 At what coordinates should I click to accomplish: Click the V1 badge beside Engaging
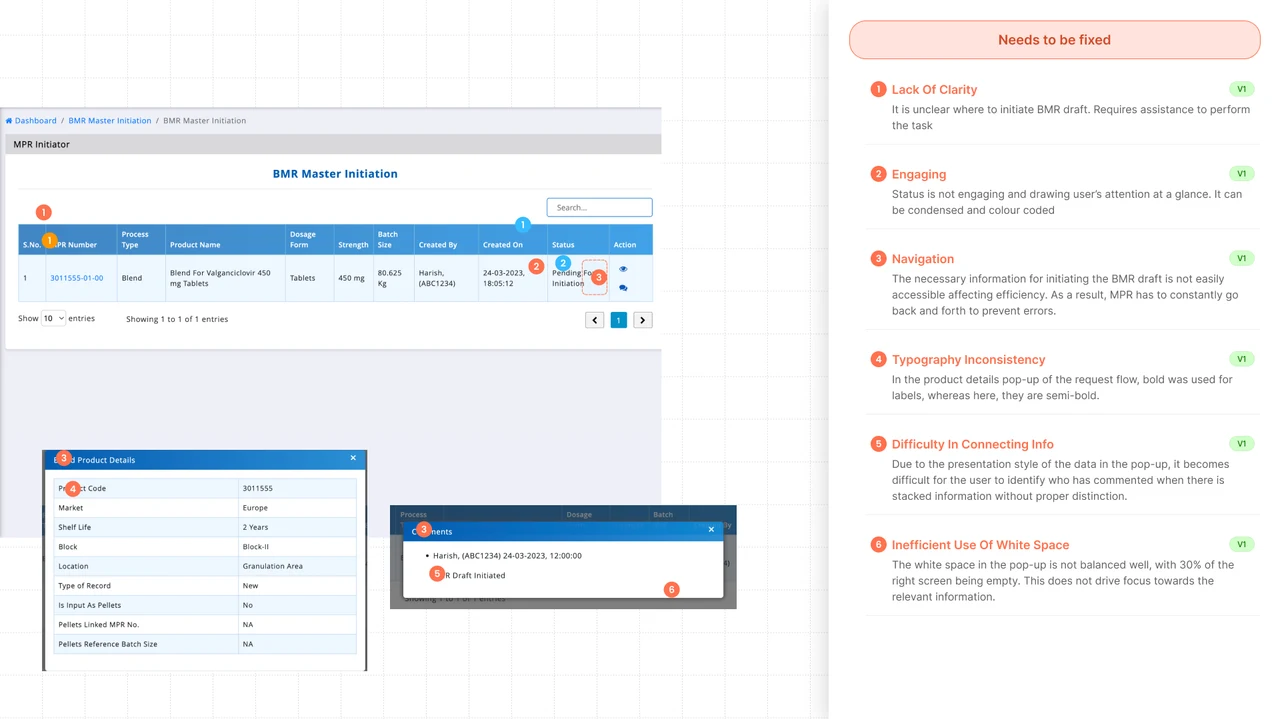point(1241,174)
